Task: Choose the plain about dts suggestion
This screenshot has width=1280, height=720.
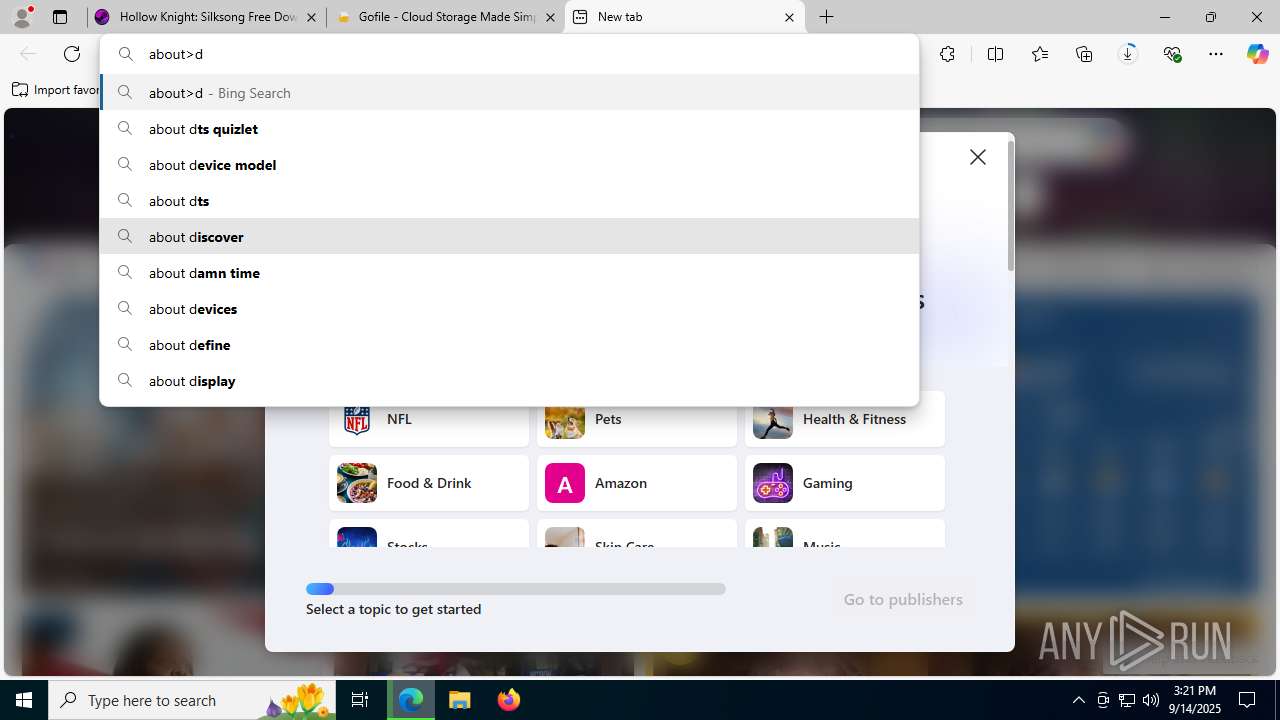Action: tap(509, 200)
